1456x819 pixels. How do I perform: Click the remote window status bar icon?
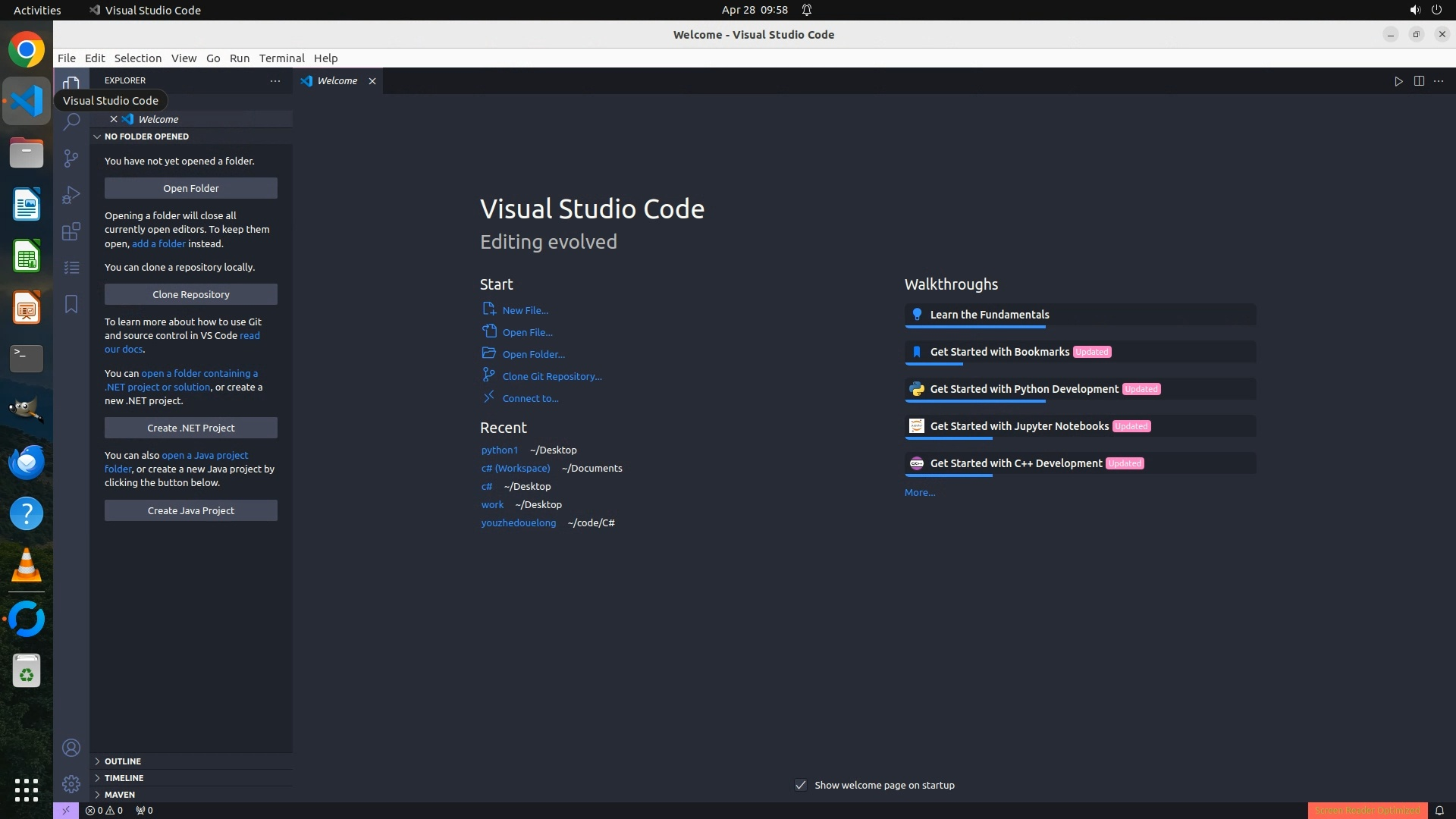pos(66,810)
